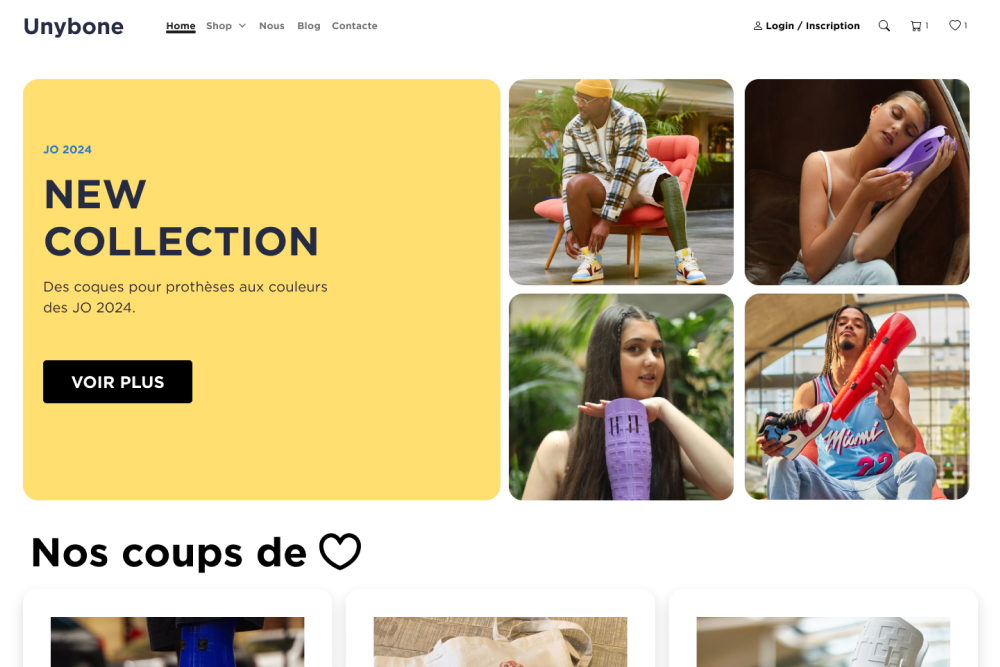Open the Nous page link
The width and height of the screenshot is (1000, 667).
click(272, 26)
